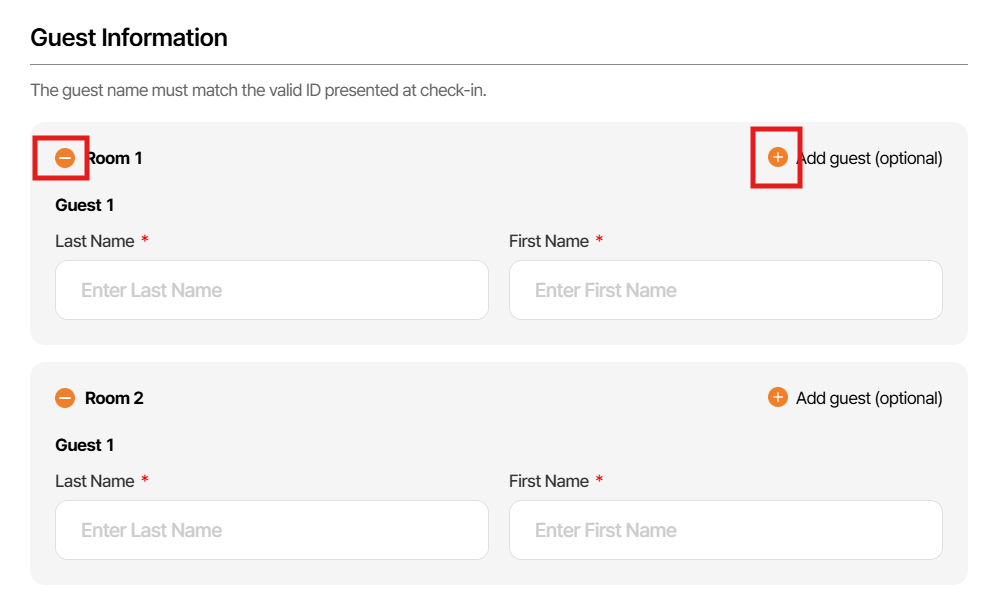Focus the Room 2 Last Name field
Image resolution: width=1002 pixels, height=607 pixels.
click(x=271, y=530)
